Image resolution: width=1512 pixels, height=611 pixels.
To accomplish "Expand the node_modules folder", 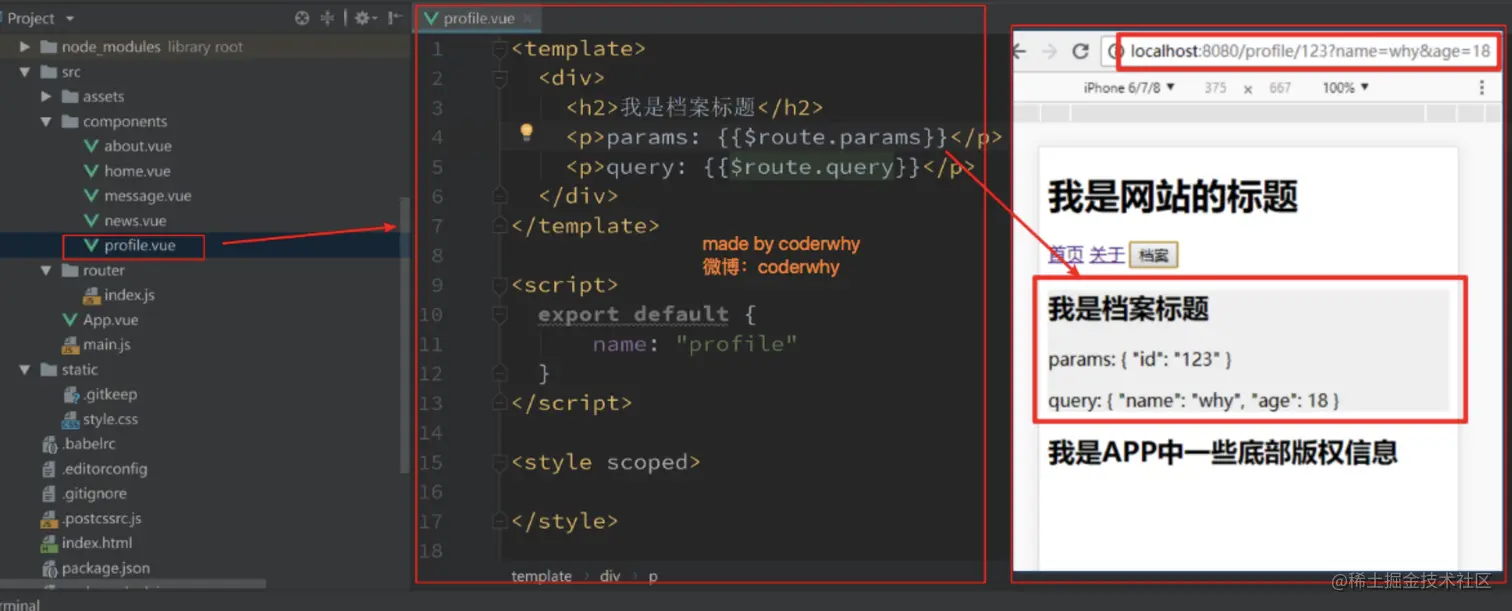I will pos(25,47).
